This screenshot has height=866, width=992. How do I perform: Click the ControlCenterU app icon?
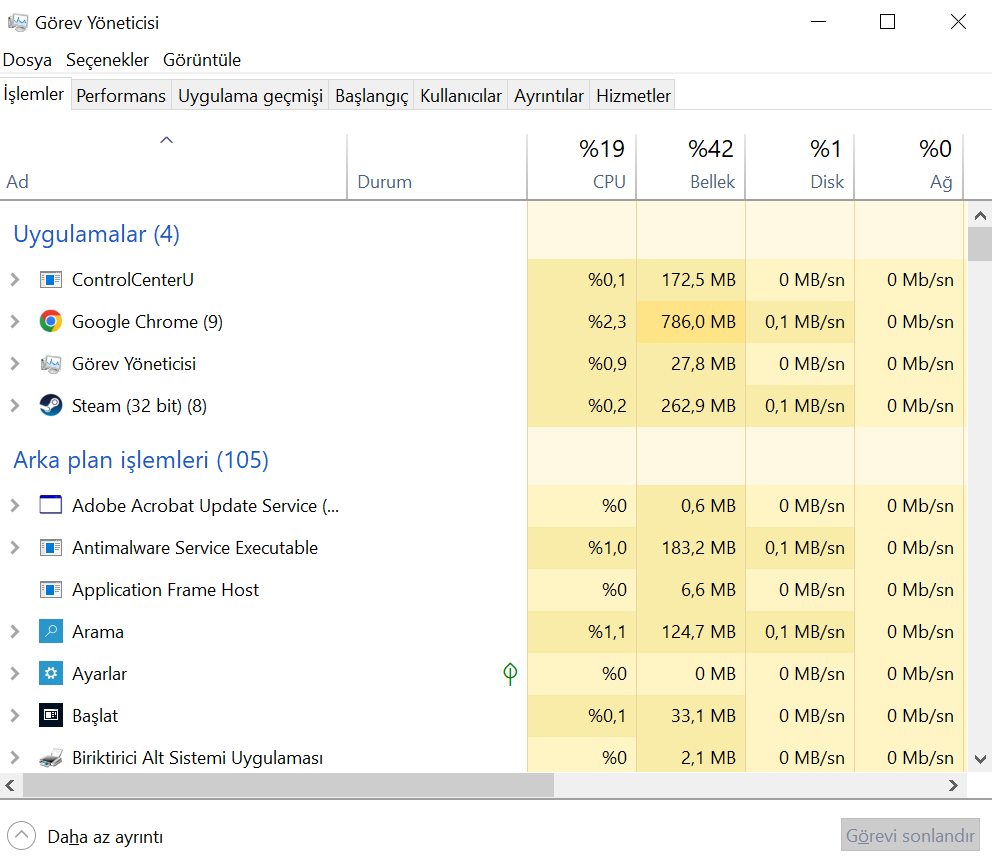pos(50,280)
